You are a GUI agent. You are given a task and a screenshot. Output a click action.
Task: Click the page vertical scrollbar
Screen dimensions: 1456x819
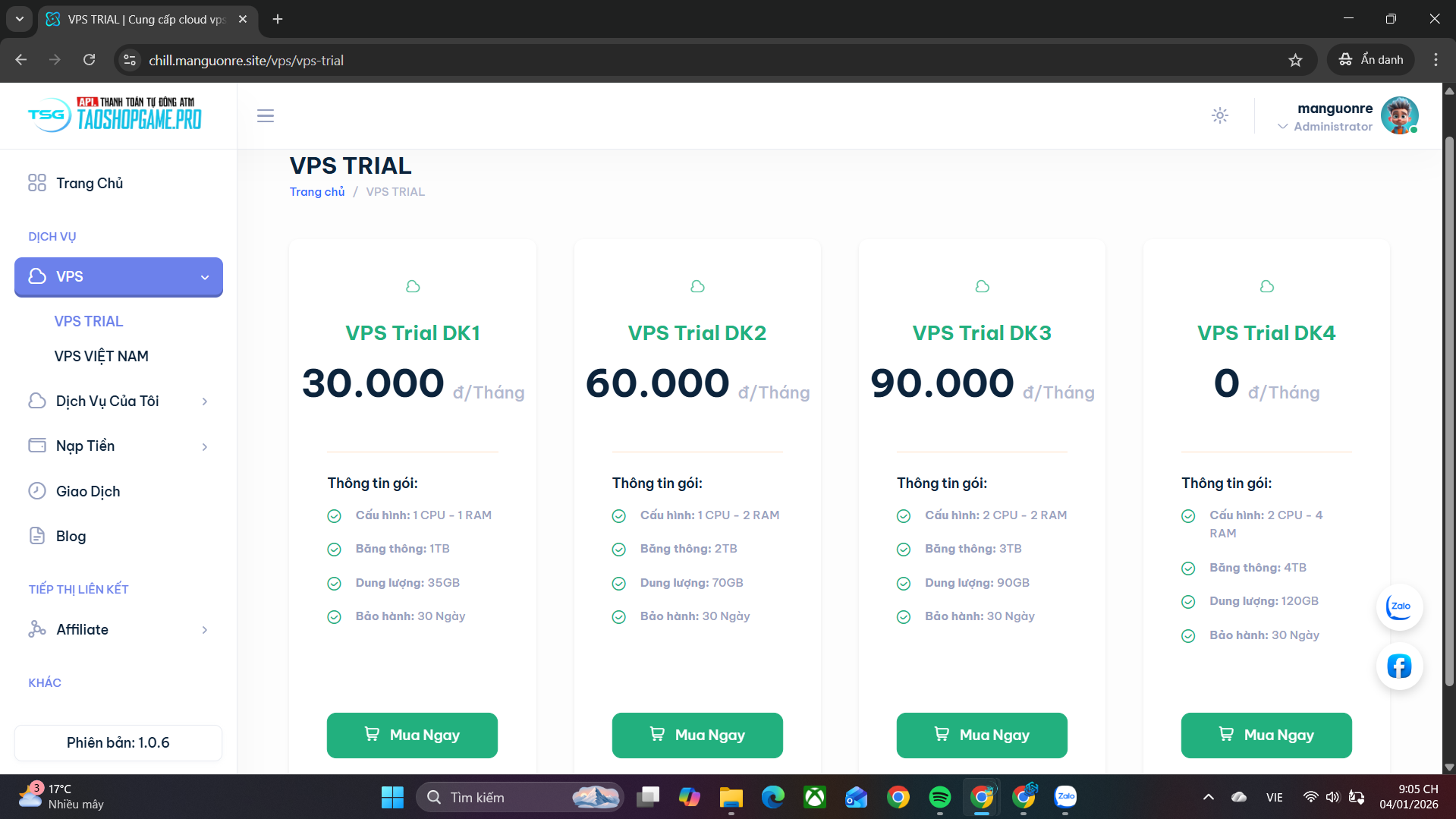(x=1448, y=410)
